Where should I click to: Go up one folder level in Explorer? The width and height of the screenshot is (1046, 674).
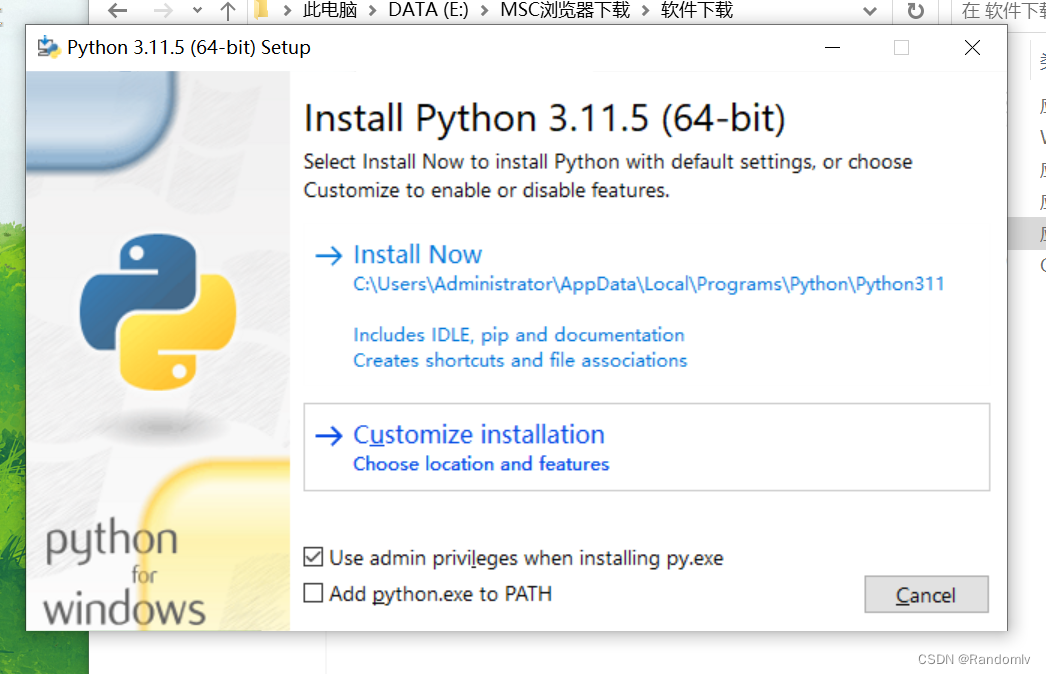[x=228, y=10]
